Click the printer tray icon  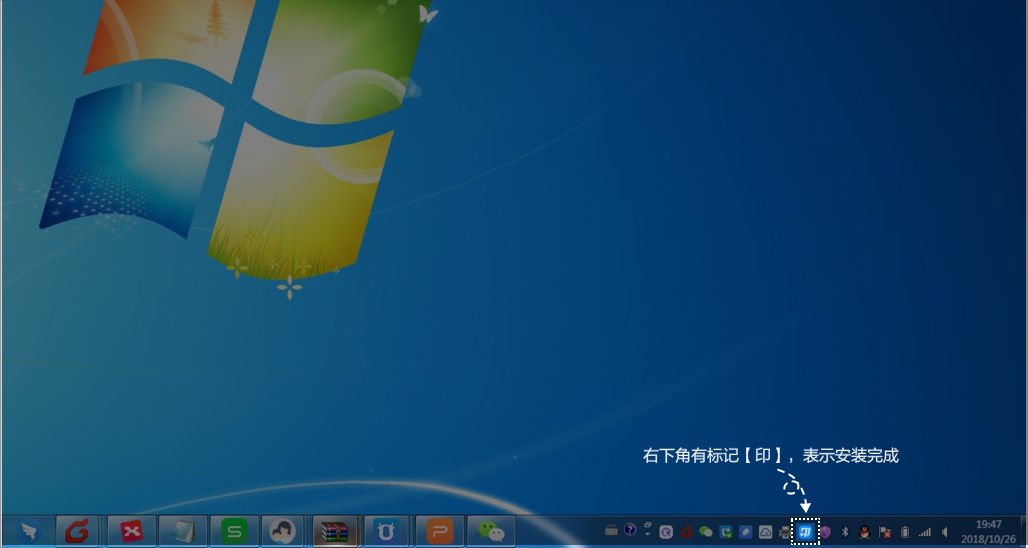(785, 532)
